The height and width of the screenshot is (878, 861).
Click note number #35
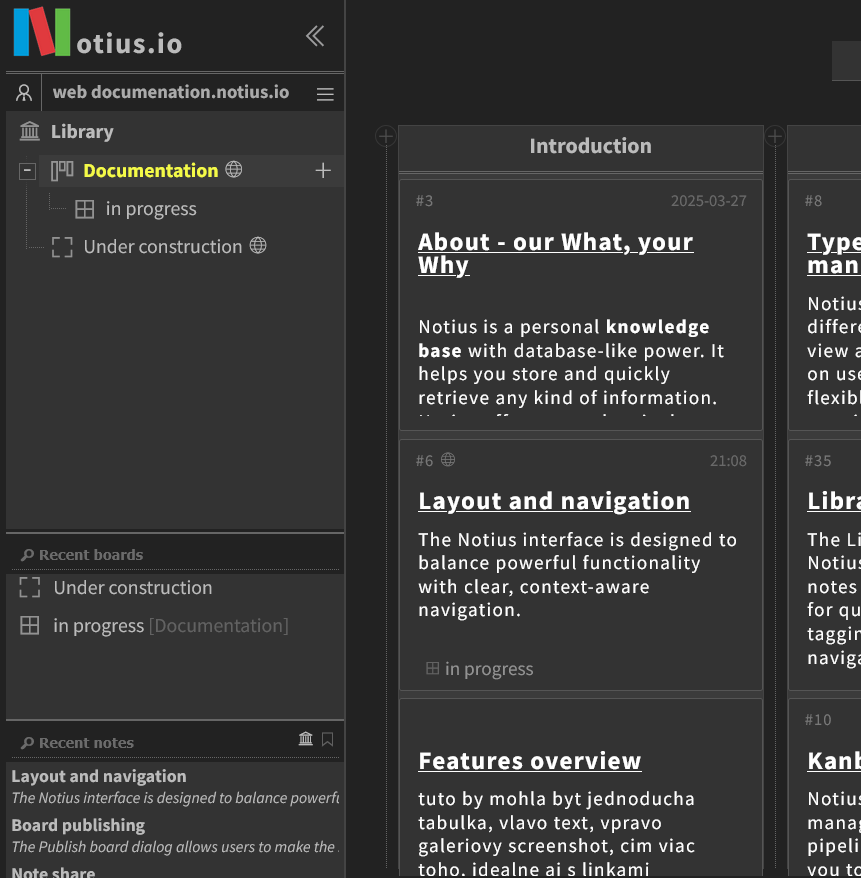(x=818, y=461)
